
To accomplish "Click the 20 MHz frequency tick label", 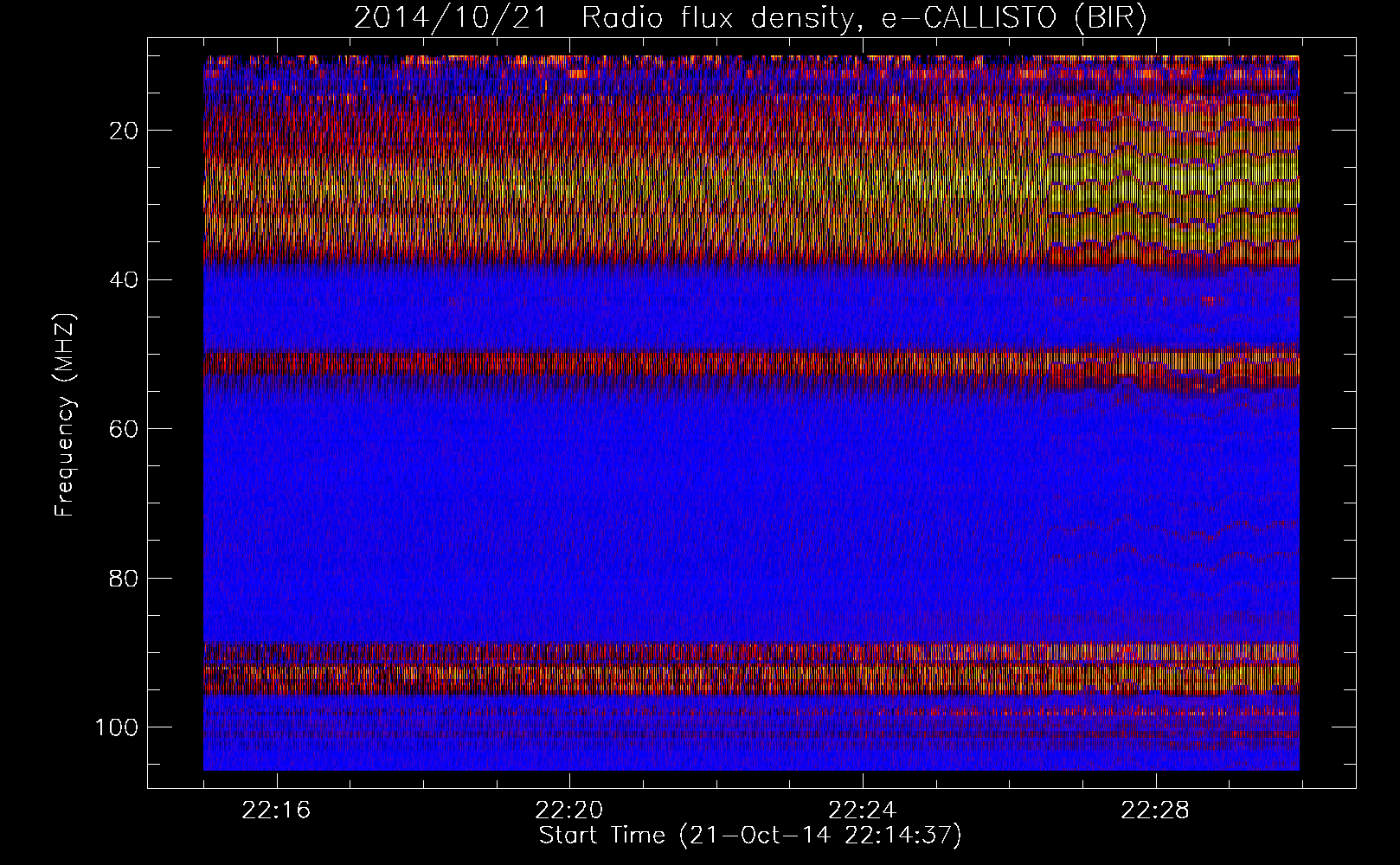I will tap(125, 131).
